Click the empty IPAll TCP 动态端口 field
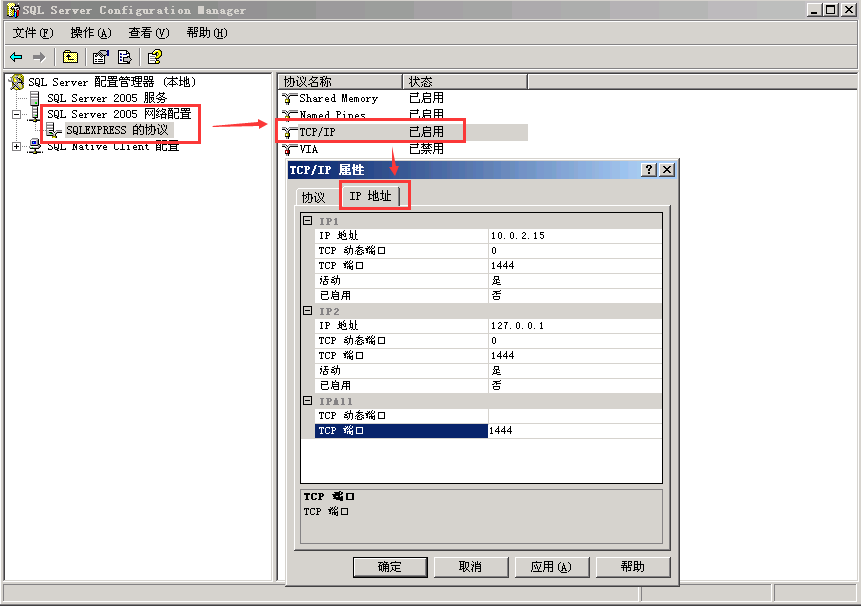The width and height of the screenshot is (861, 606). [x=575, y=416]
